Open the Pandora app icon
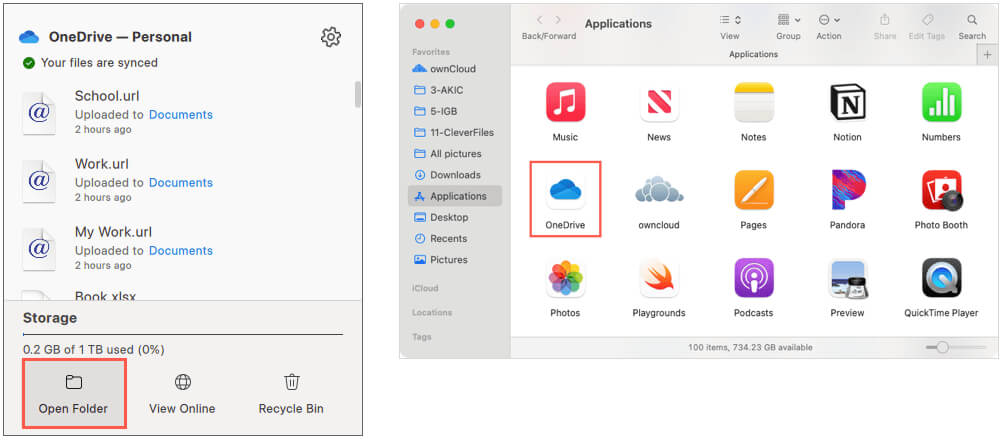1005x440 pixels. pos(847,190)
